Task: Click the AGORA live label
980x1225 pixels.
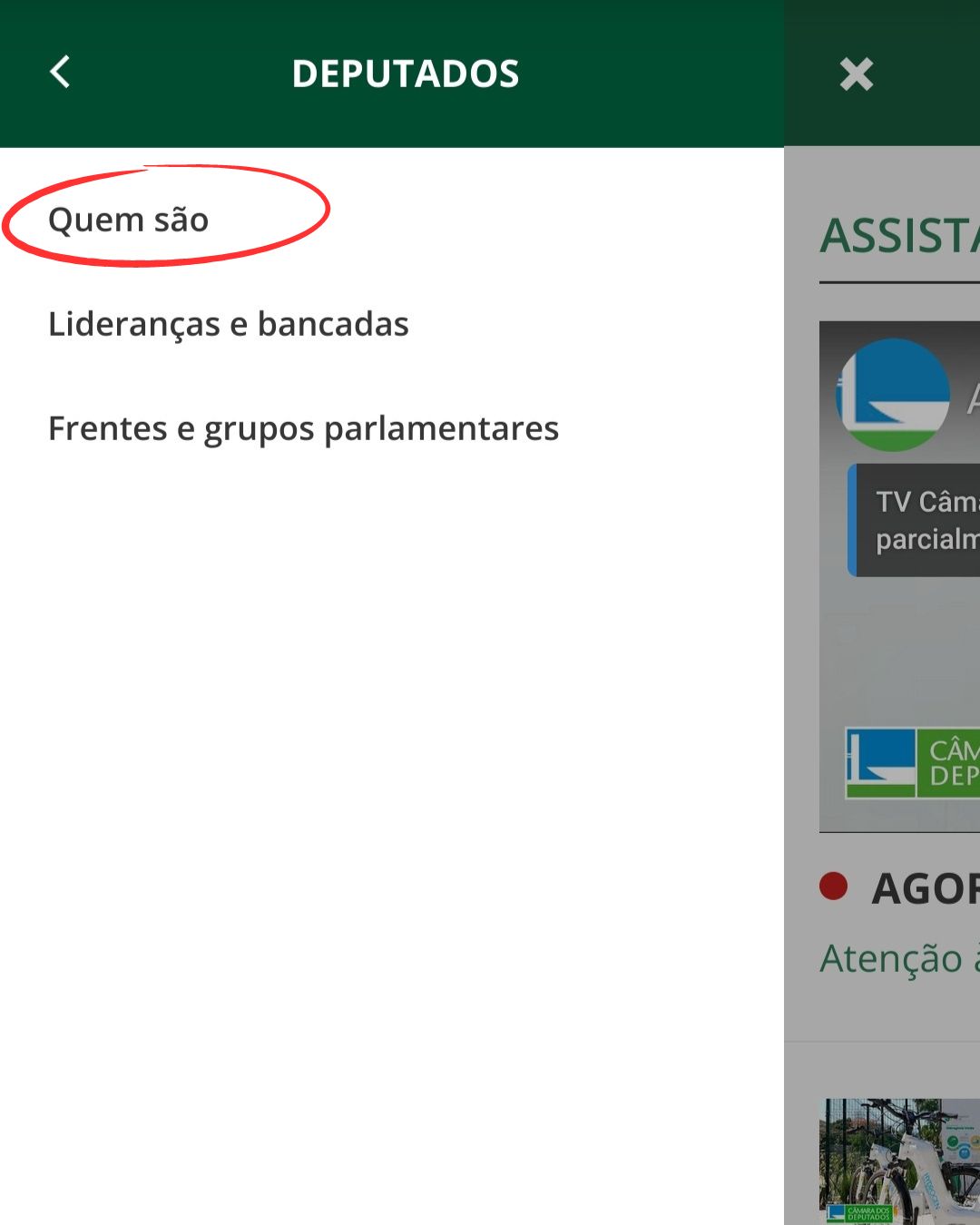Action: click(x=926, y=888)
